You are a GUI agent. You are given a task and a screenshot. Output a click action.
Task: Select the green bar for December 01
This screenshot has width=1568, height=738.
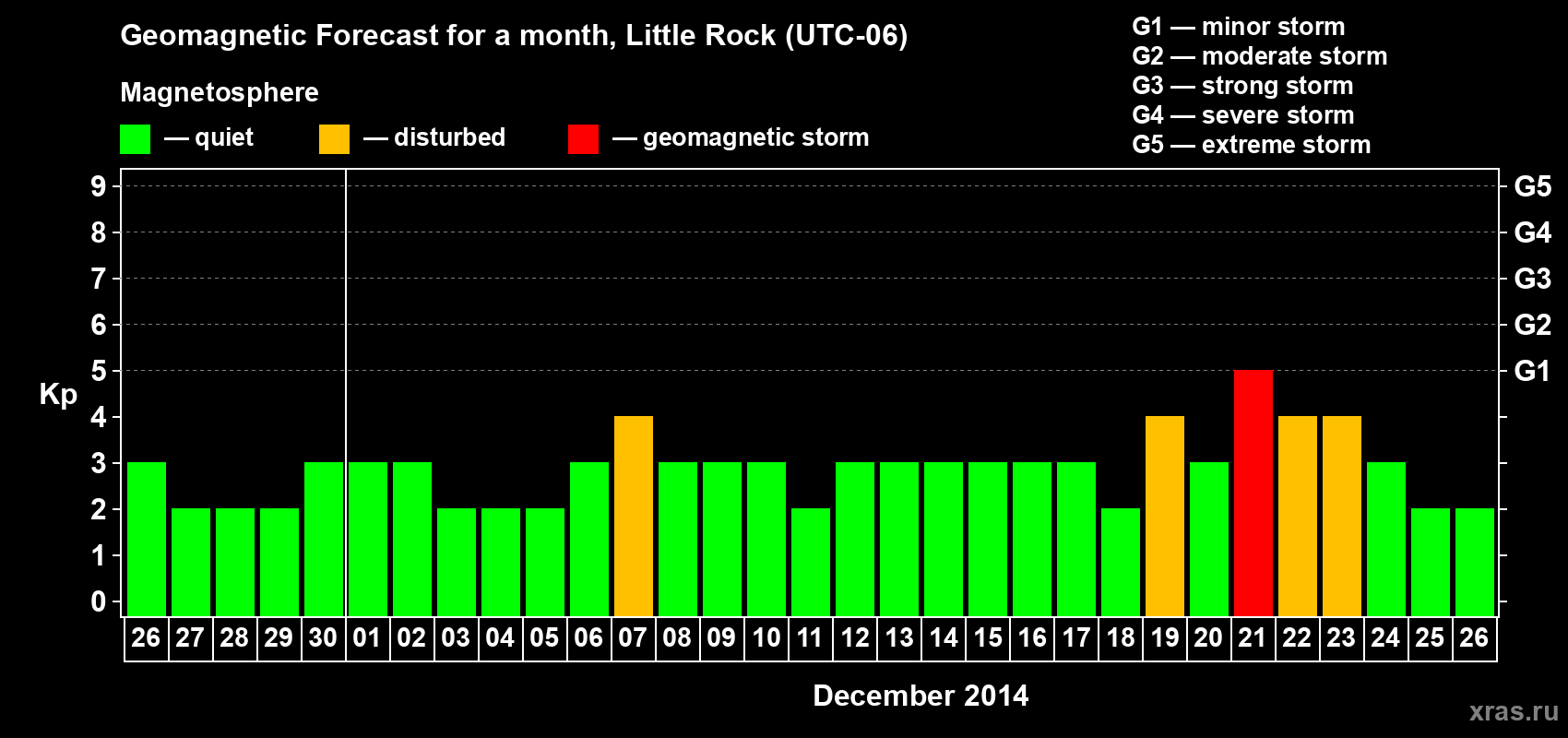pyautogui.click(x=368, y=539)
